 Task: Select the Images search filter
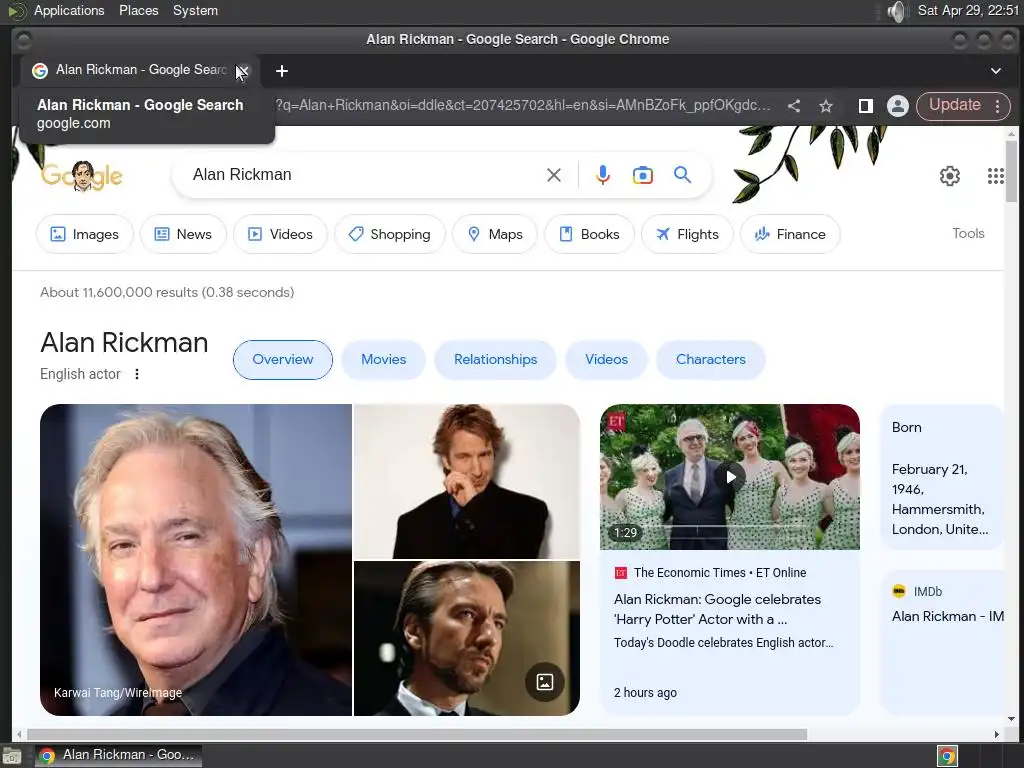(x=85, y=234)
